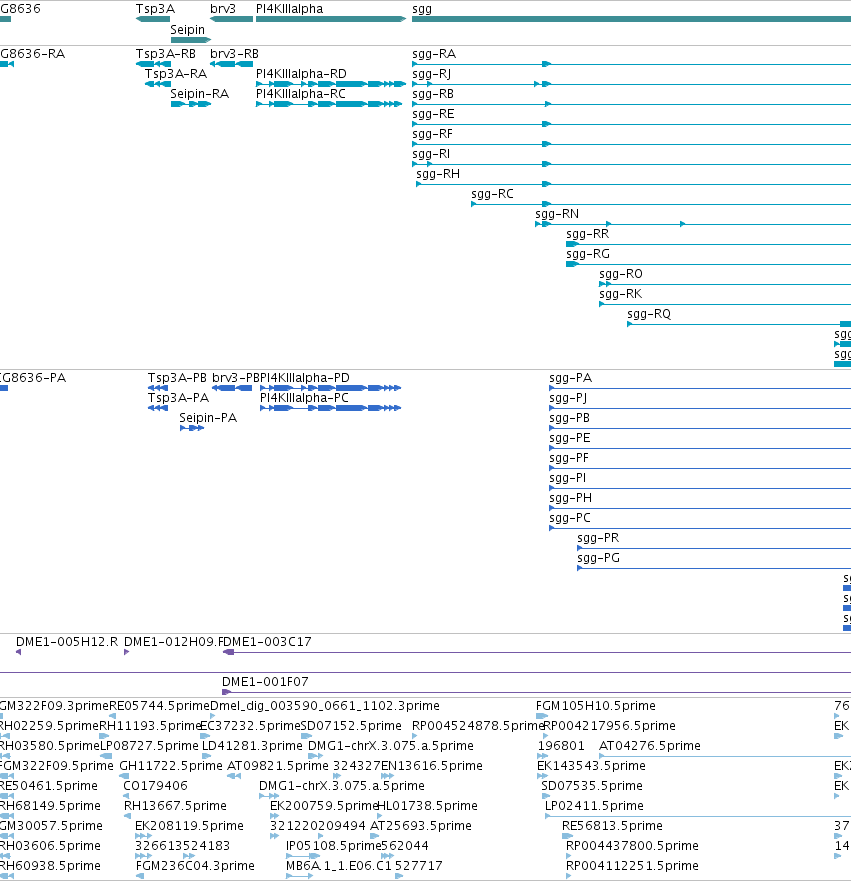Select the brv3 gene label

tap(223, 9)
